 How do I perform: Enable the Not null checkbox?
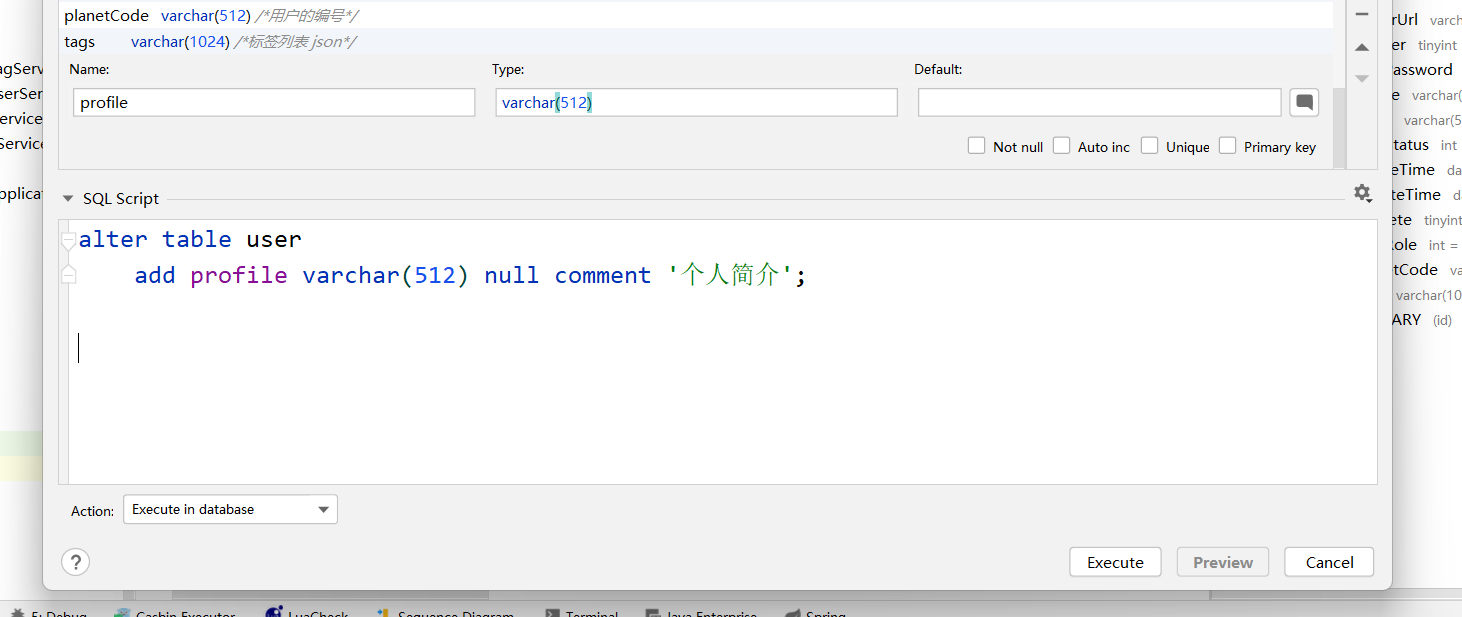tap(977, 146)
